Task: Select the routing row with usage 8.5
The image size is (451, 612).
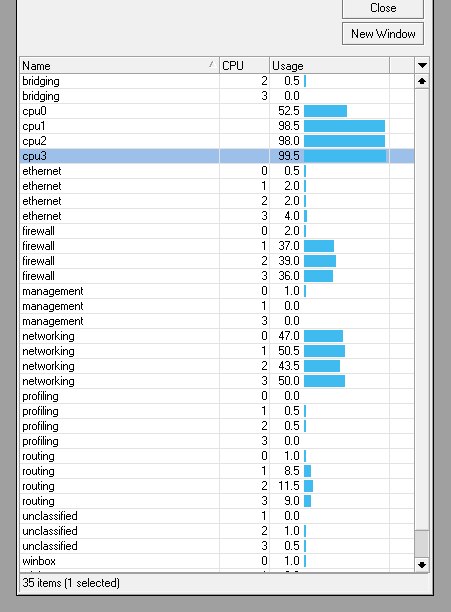Action: tap(217, 471)
